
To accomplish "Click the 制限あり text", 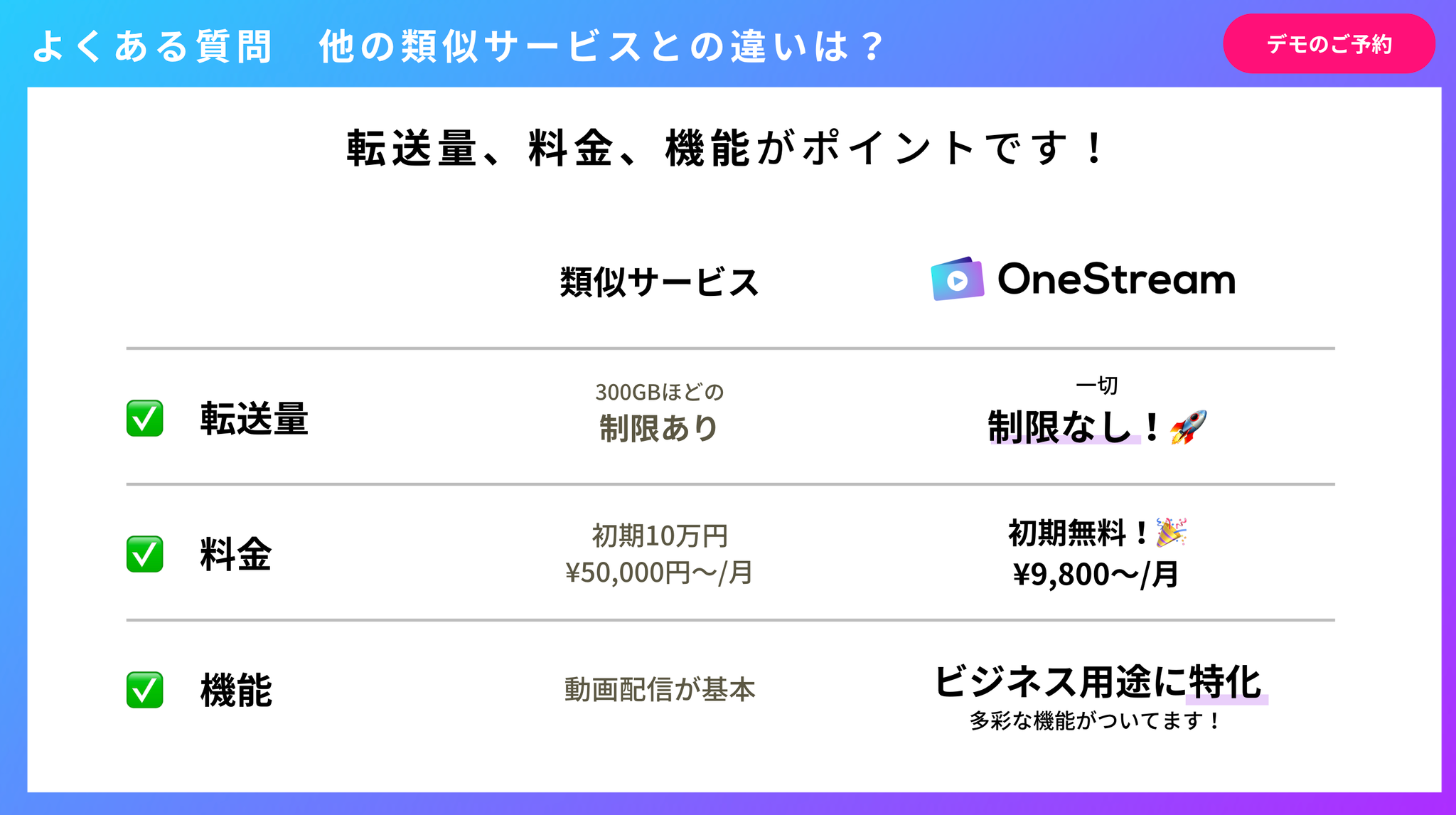I will pyautogui.click(x=658, y=428).
